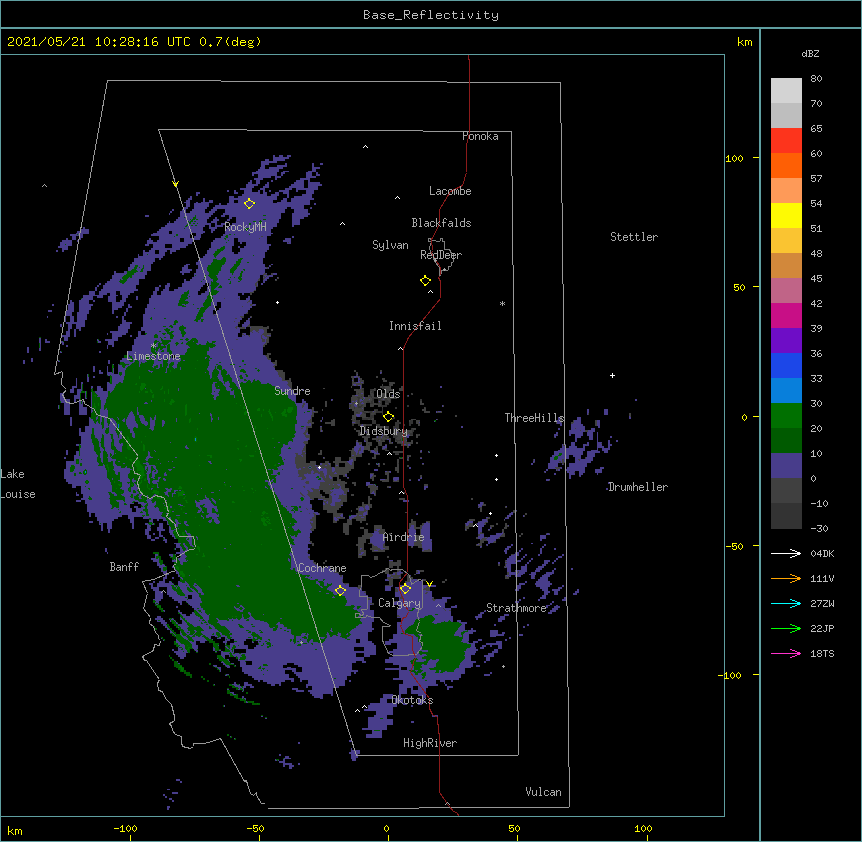Viewport: 862px width, 842px height.
Task: Click the Strathmore label
Action: point(516,608)
